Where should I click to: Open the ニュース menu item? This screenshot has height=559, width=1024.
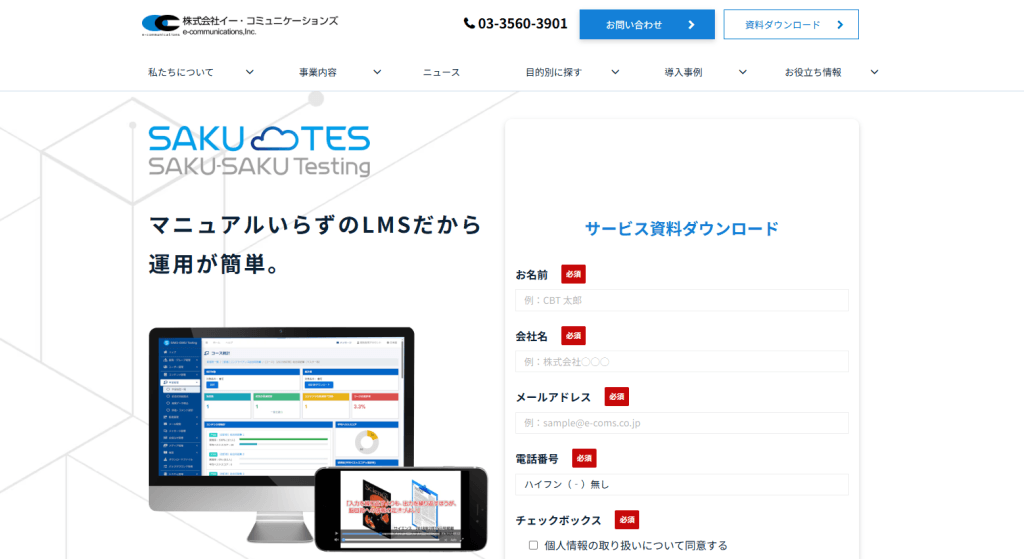tap(441, 72)
